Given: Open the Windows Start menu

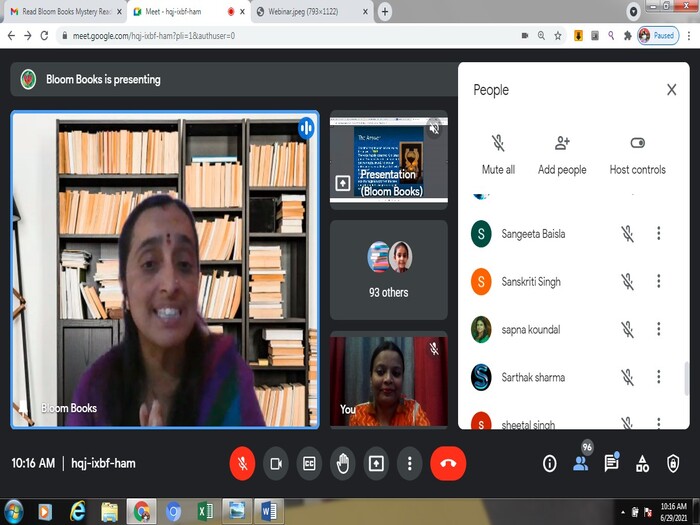Looking at the screenshot, I should [x=13, y=512].
